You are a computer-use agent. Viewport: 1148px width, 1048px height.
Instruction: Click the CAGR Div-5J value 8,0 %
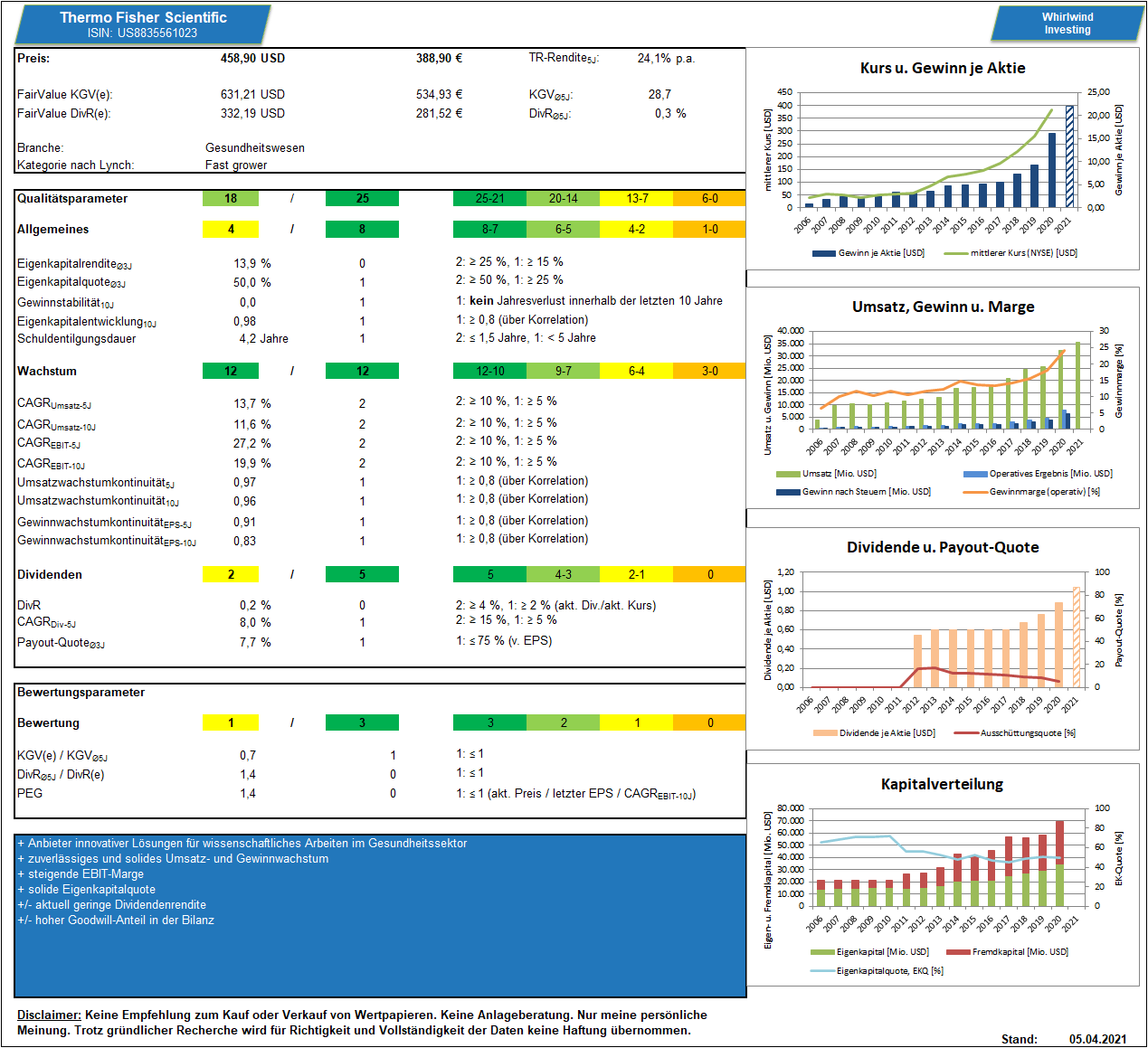255,622
